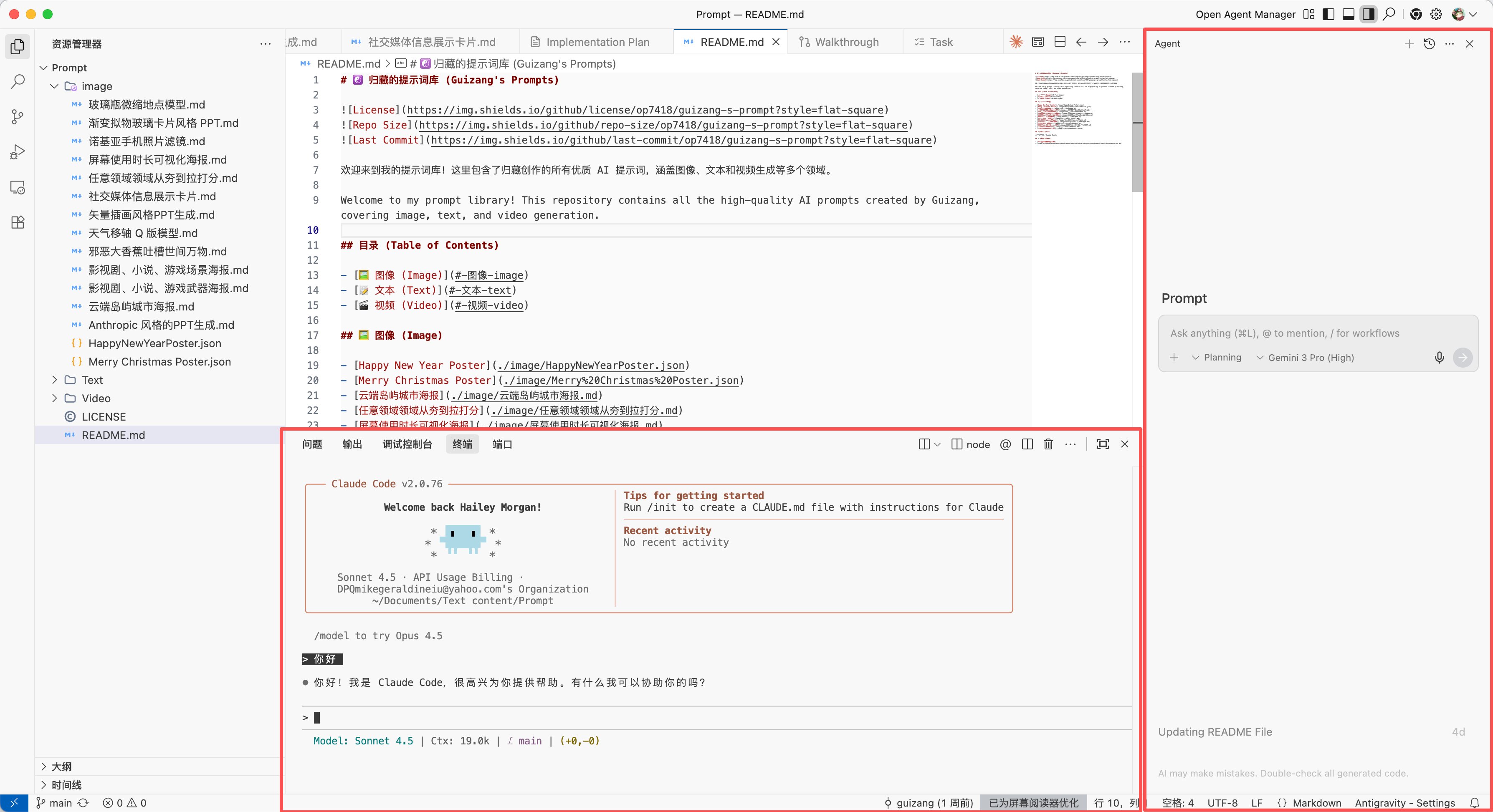Image resolution: width=1493 pixels, height=812 pixels.
Task: Open the Search view in activity bar
Action: pyautogui.click(x=18, y=82)
